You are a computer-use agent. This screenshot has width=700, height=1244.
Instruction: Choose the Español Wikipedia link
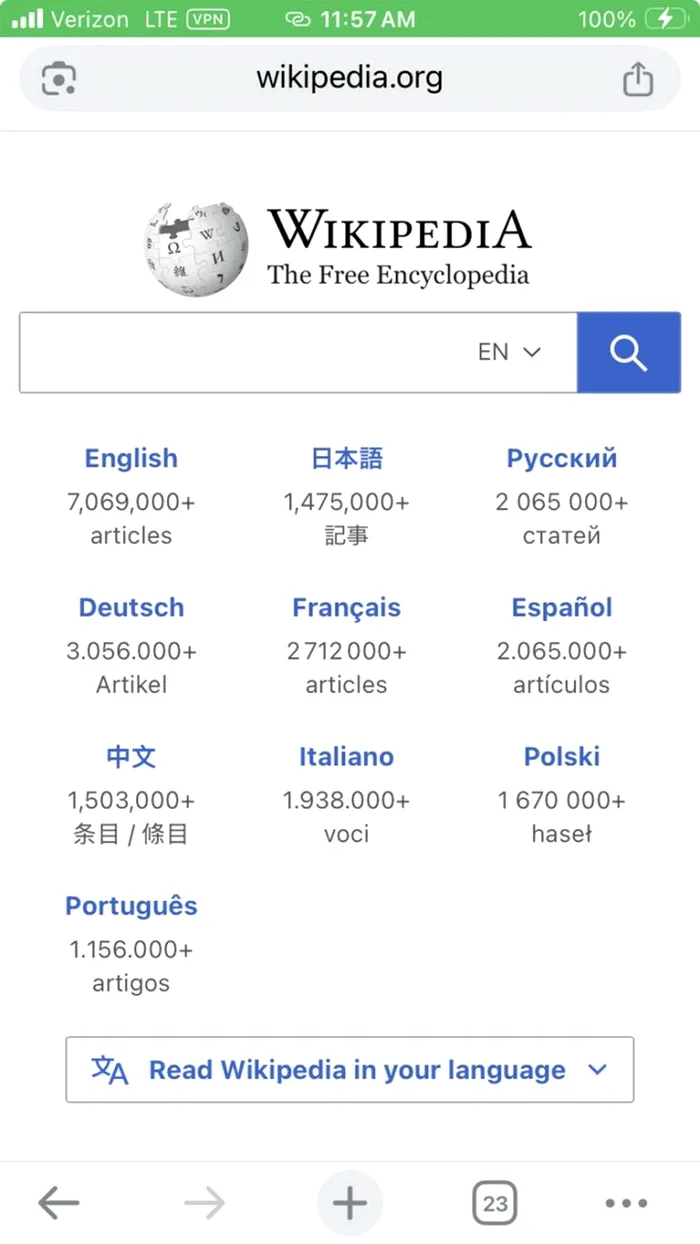tap(562, 608)
